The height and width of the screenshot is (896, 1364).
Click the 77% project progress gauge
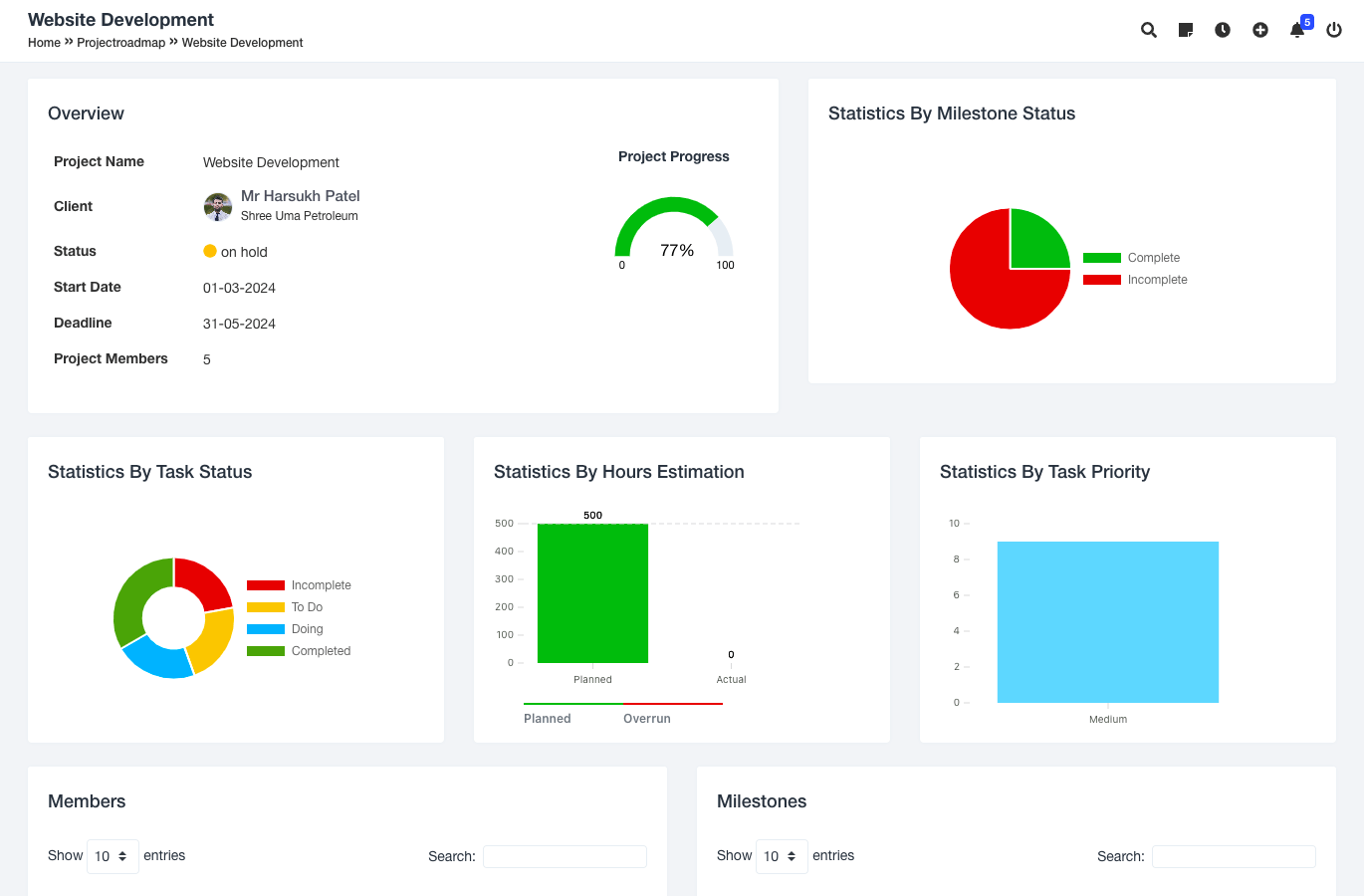click(674, 234)
